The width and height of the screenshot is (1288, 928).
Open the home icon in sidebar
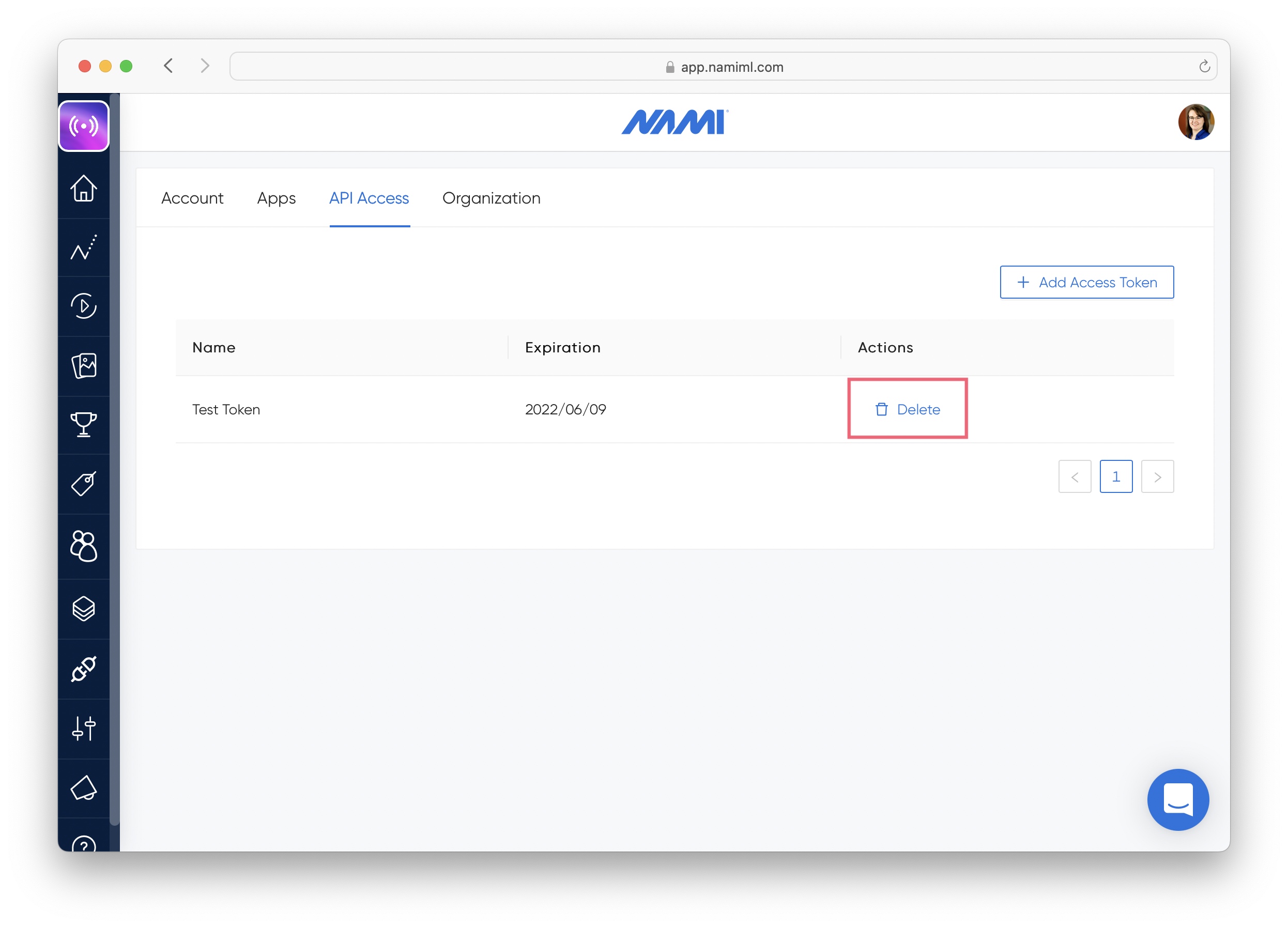84,189
